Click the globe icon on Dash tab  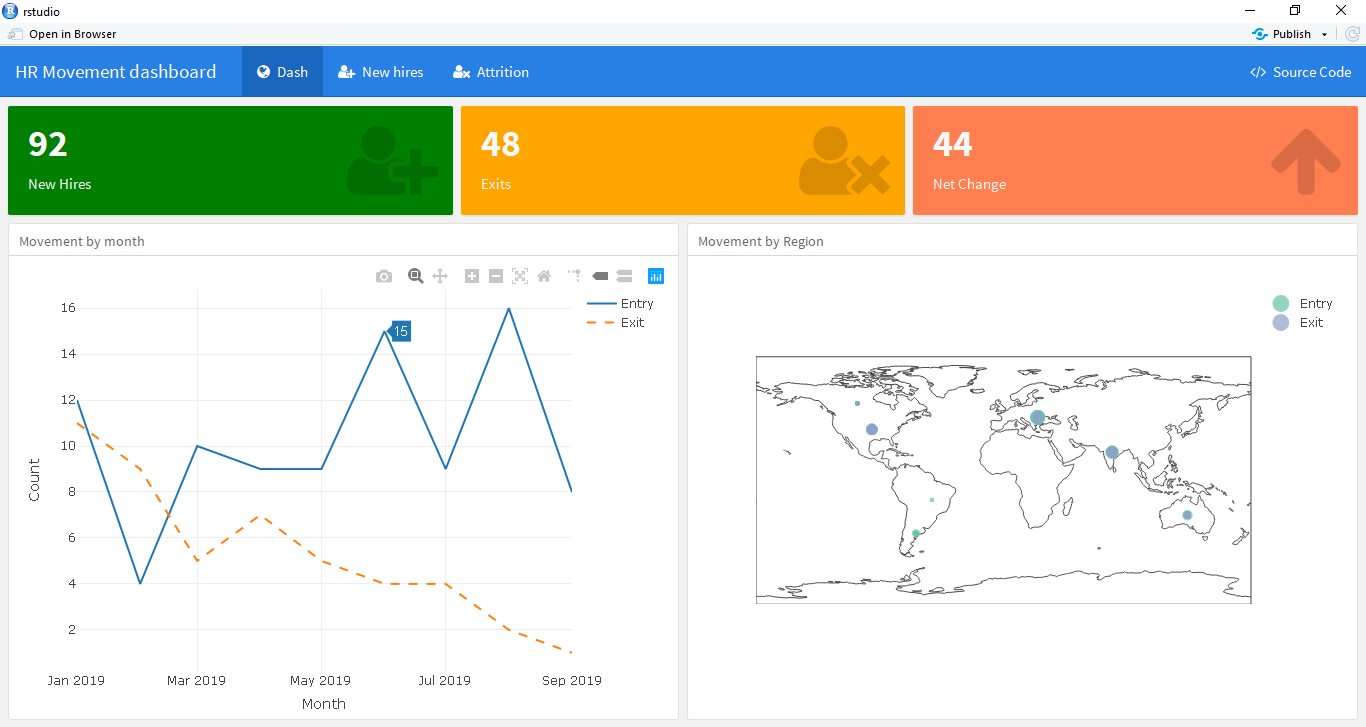264,72
